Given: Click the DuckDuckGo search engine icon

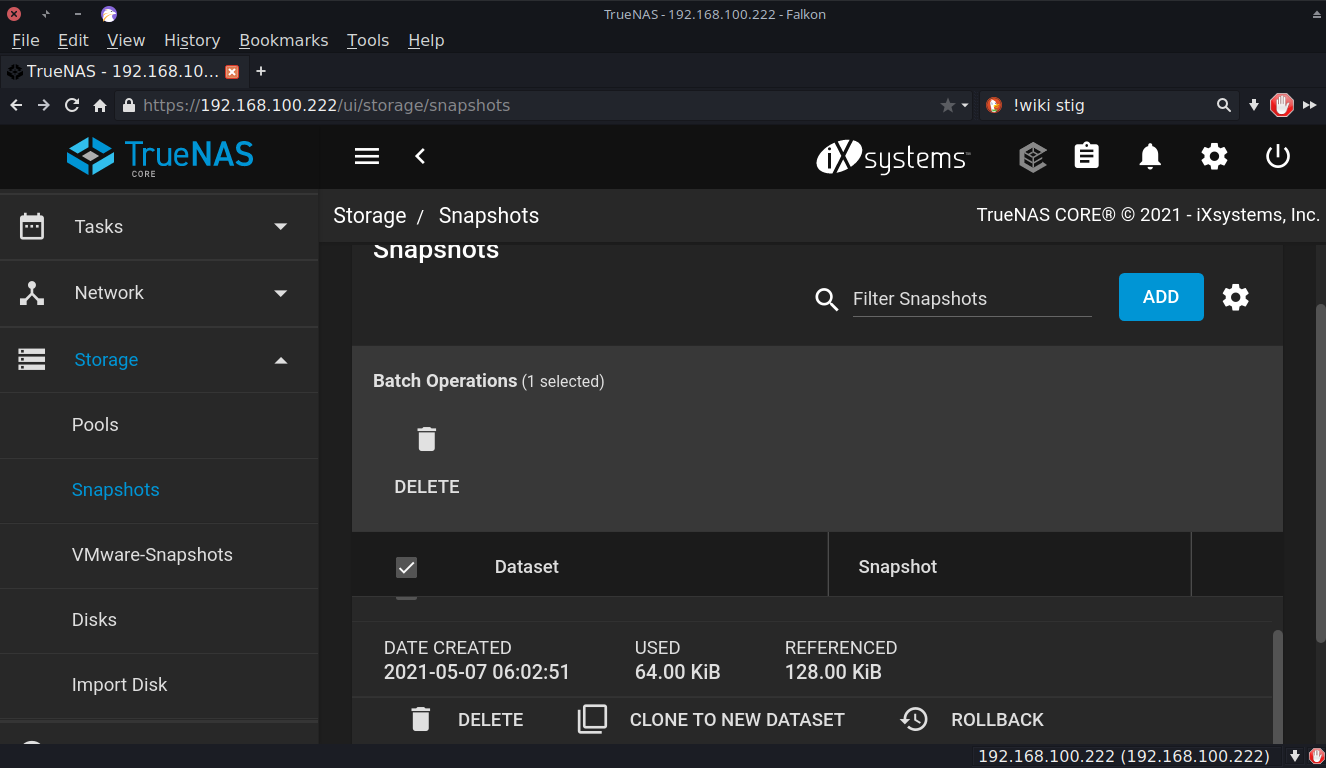Looking at the screenshot, I should pyautogui.click(x=994, y=105).
